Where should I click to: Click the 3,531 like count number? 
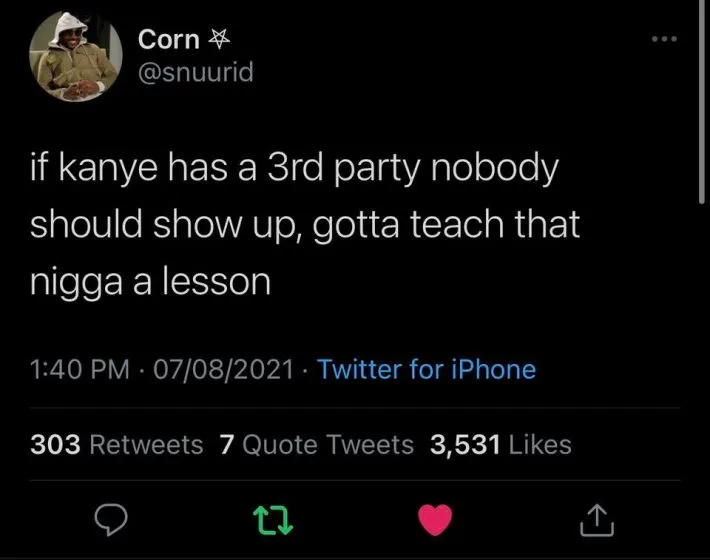pos(465,445)
